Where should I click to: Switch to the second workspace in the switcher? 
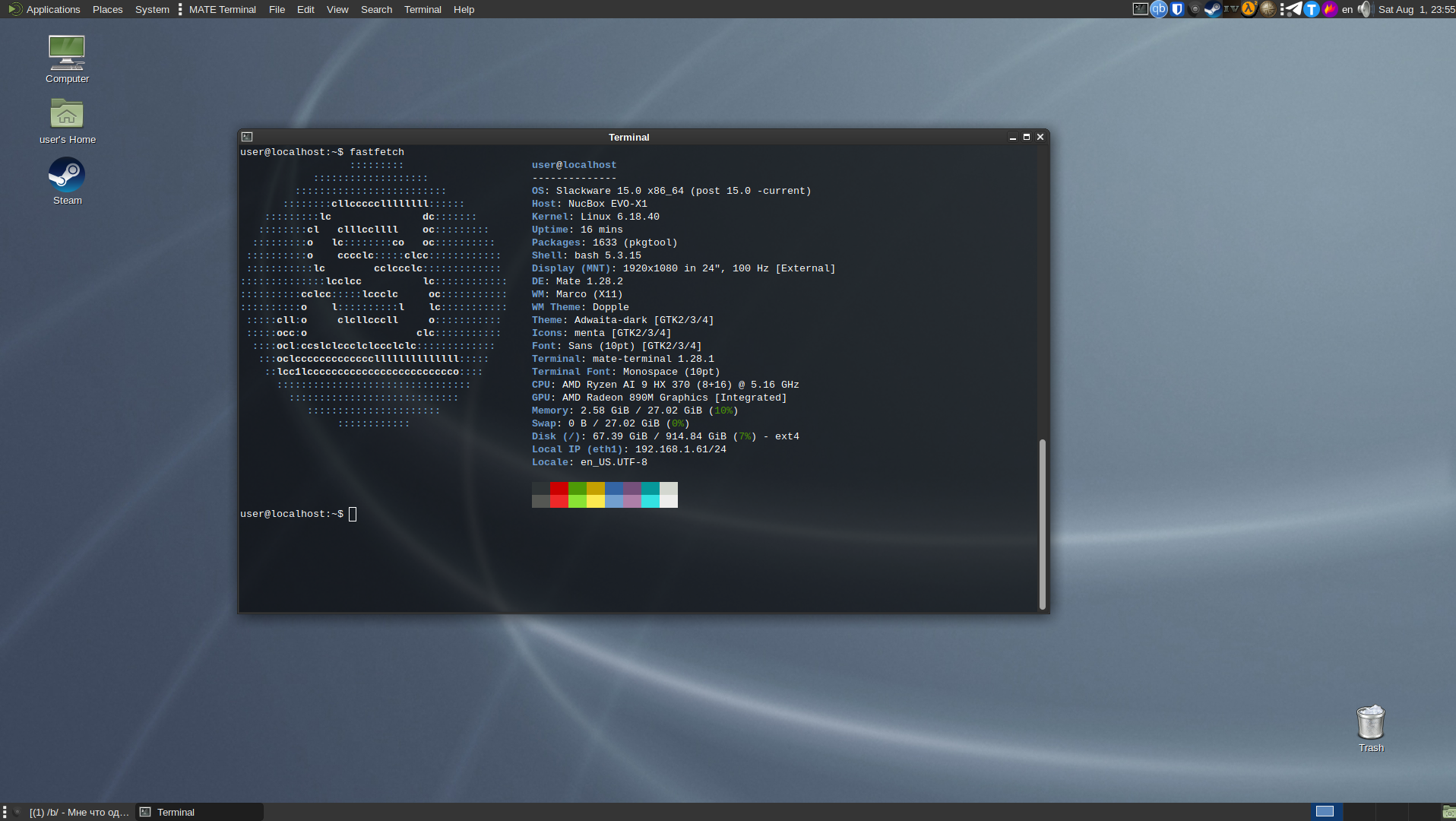(1359, 812)
